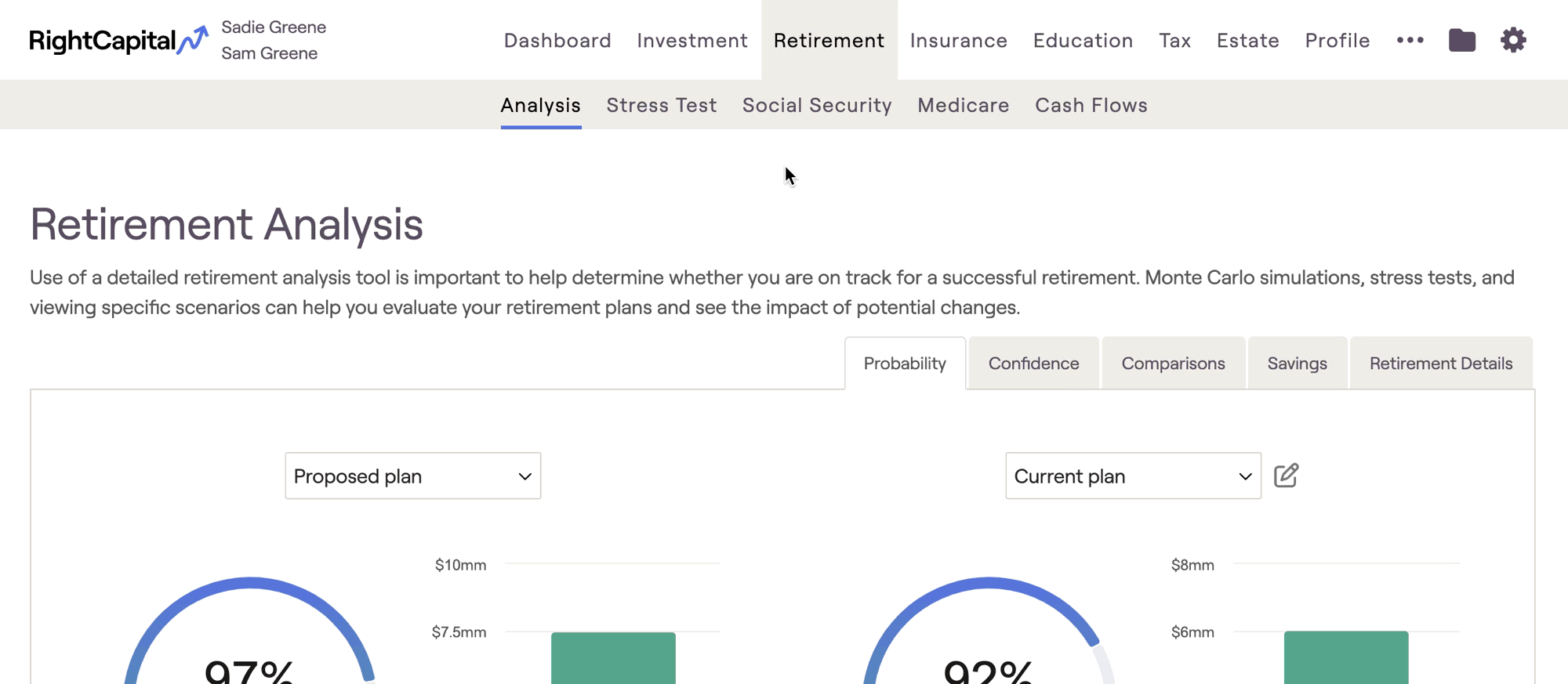The image size is (1568, 684).
Task: Switch to the Confidence tab
Action: (x=1033, y=364)
